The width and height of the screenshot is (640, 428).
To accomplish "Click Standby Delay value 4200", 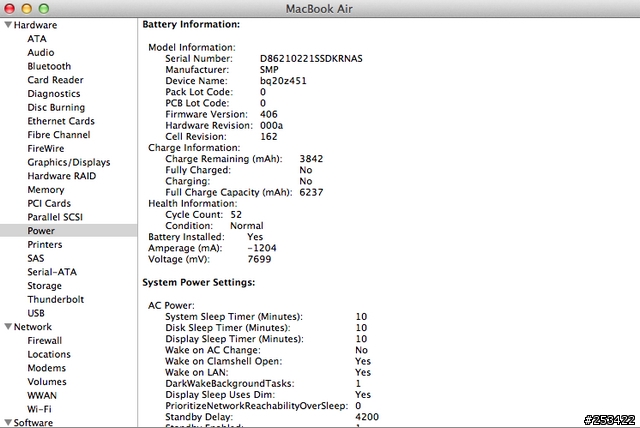I will pos(367,417).
